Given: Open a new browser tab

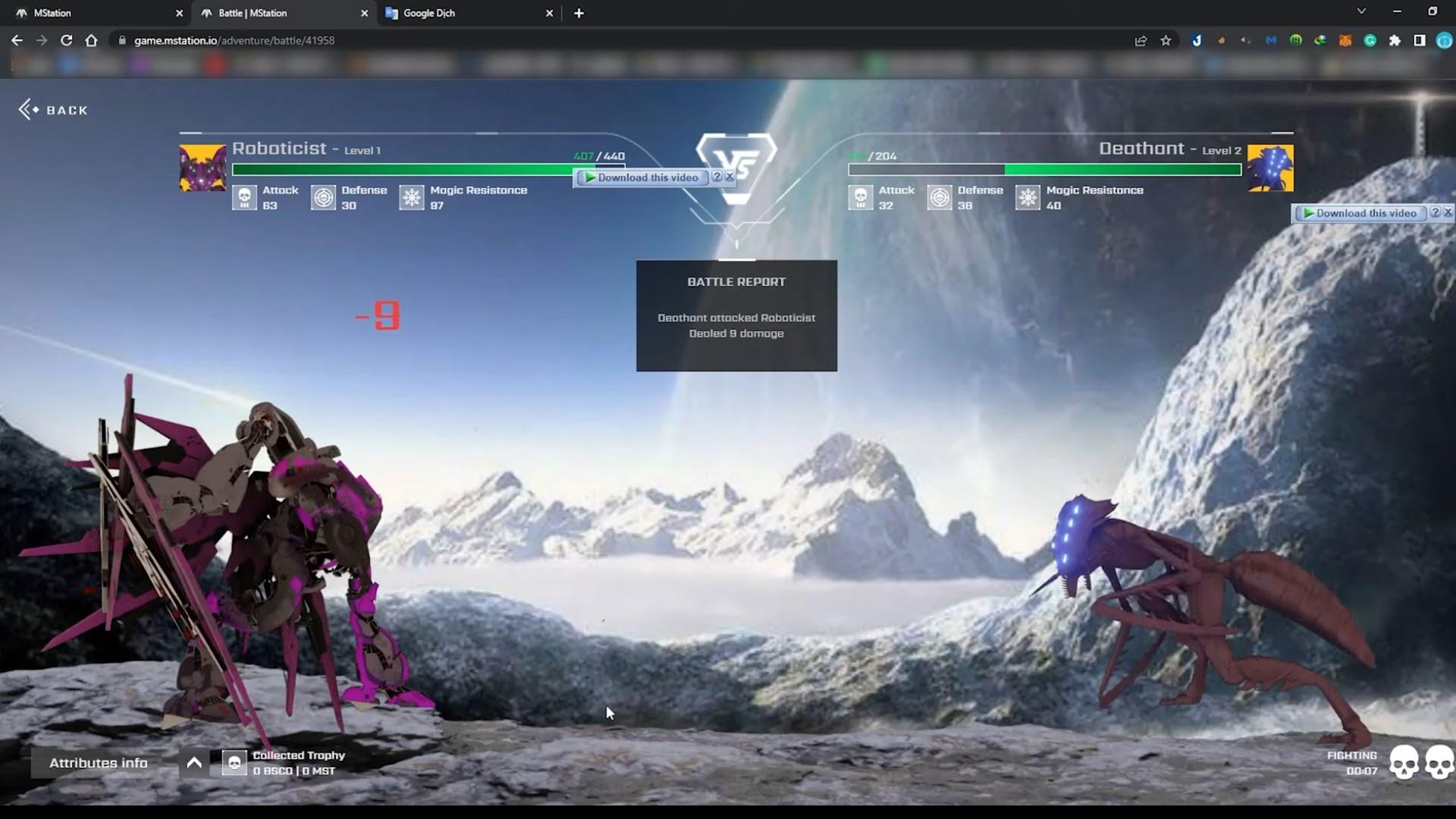Looking at the screenshot, I should pyautogui.click(x=579, y=13).
